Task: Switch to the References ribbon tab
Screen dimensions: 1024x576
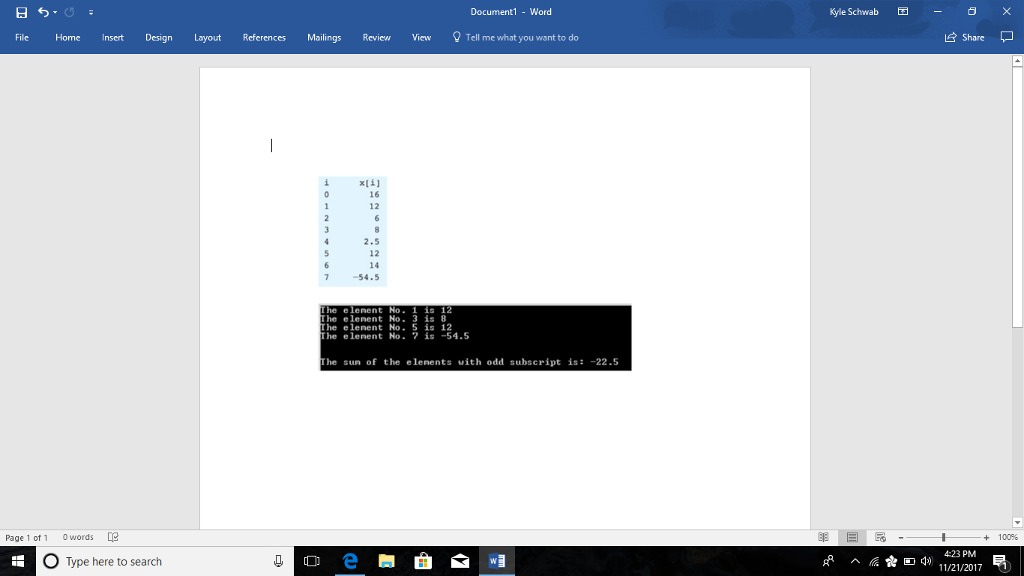Action: coord(263,37)
